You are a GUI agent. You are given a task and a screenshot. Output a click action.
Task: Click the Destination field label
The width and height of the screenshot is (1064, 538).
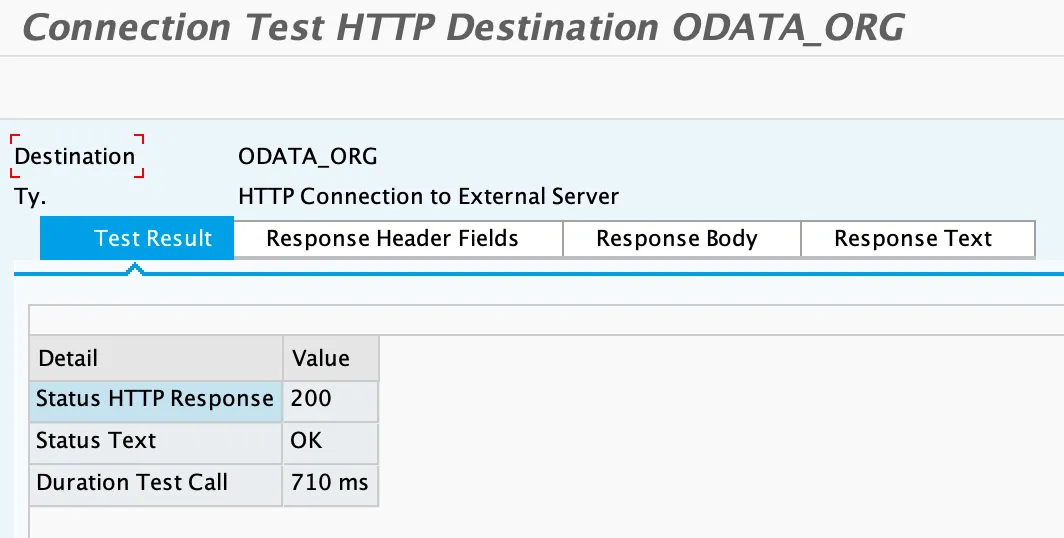click(x=75, y=157)
